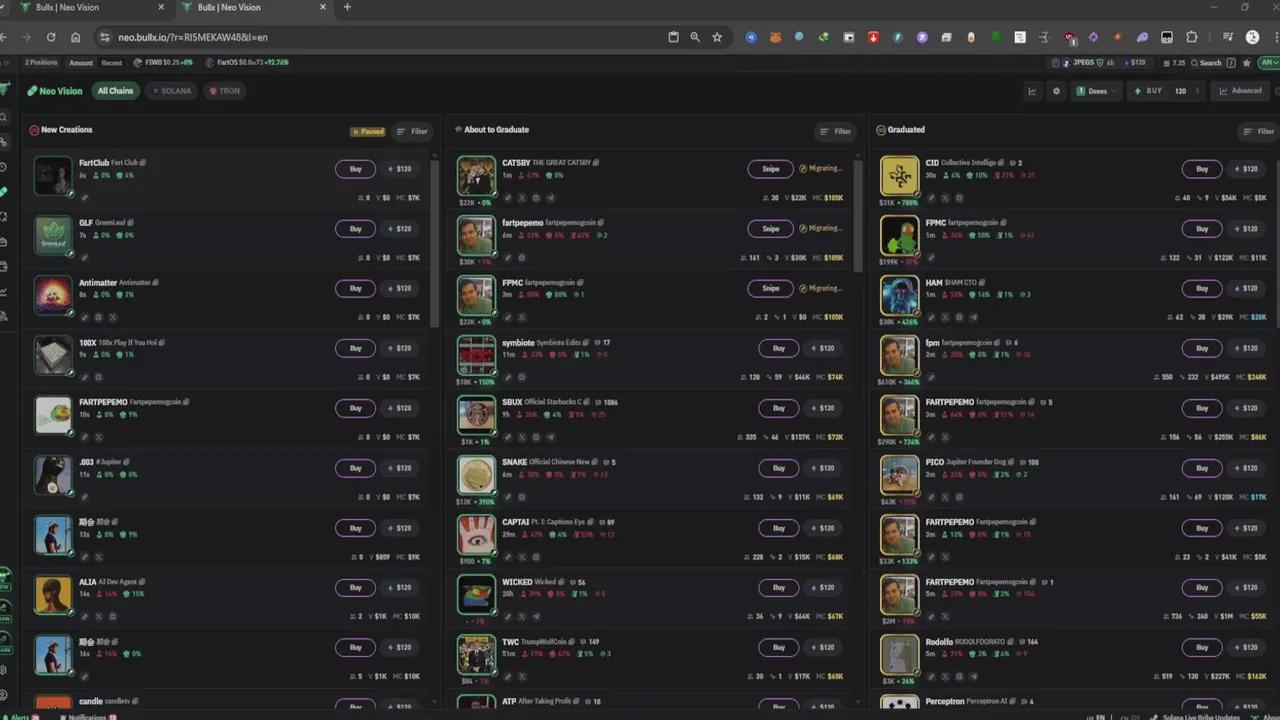1280x720 pixels.
Task: Click the $120 quick buy for GLF
Action: tap(398, 229)
